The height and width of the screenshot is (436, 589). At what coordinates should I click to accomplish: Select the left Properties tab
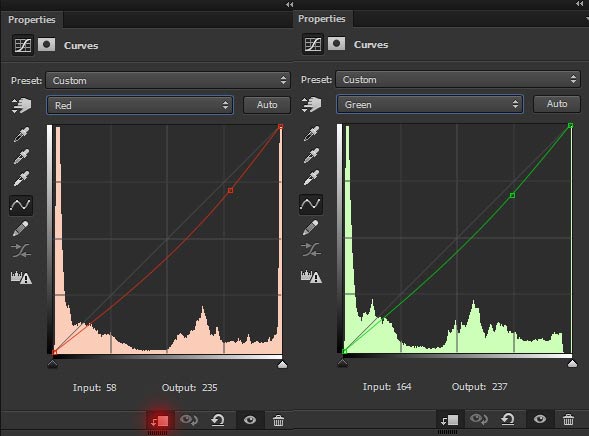pos(32,20)
